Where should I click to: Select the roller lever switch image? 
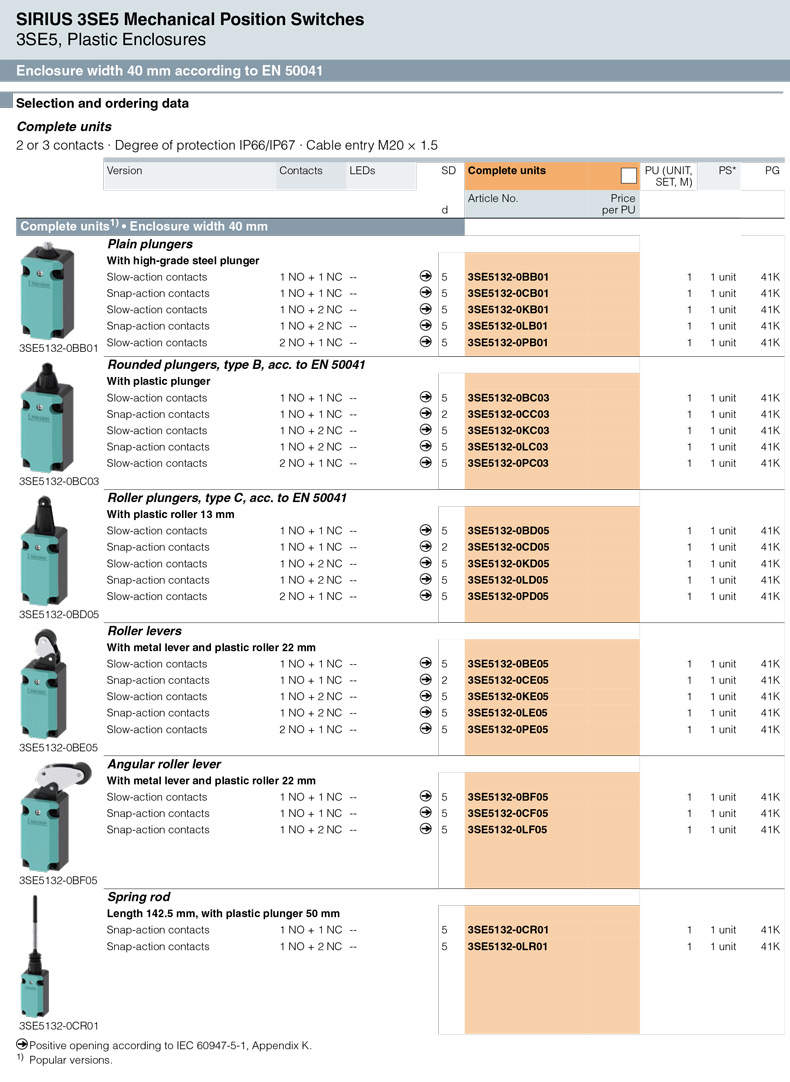[45, 687]
